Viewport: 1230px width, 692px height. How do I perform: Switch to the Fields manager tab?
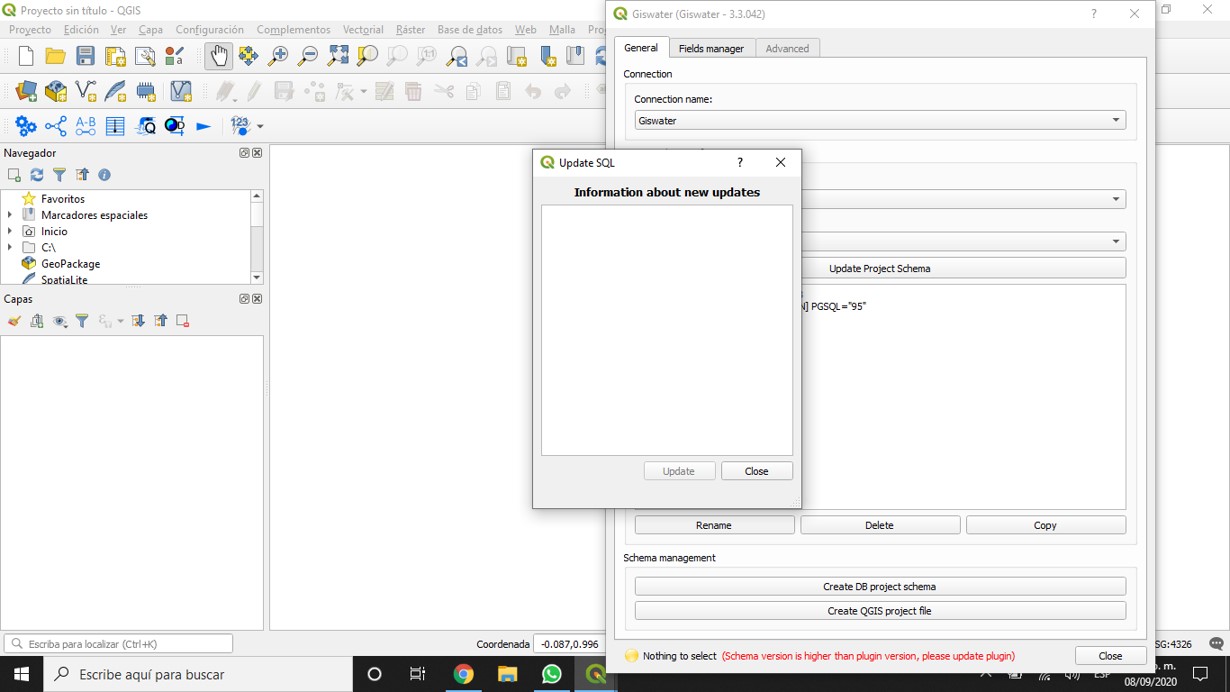pyautogui.click(x=711, y=47)
